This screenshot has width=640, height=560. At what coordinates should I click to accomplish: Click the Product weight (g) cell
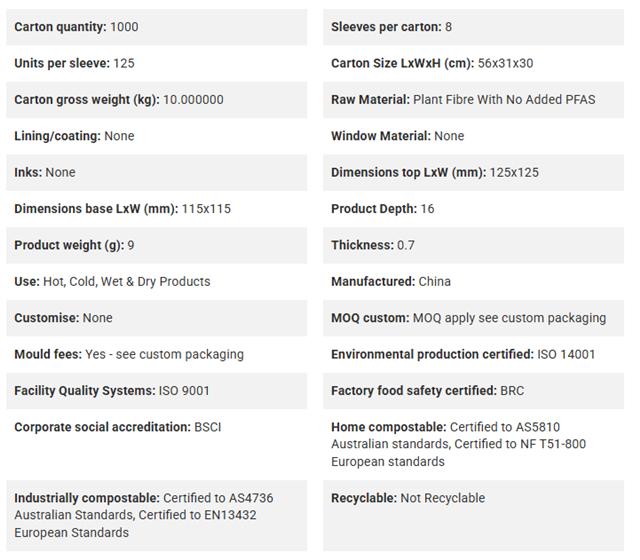click(x=157, y=245)
